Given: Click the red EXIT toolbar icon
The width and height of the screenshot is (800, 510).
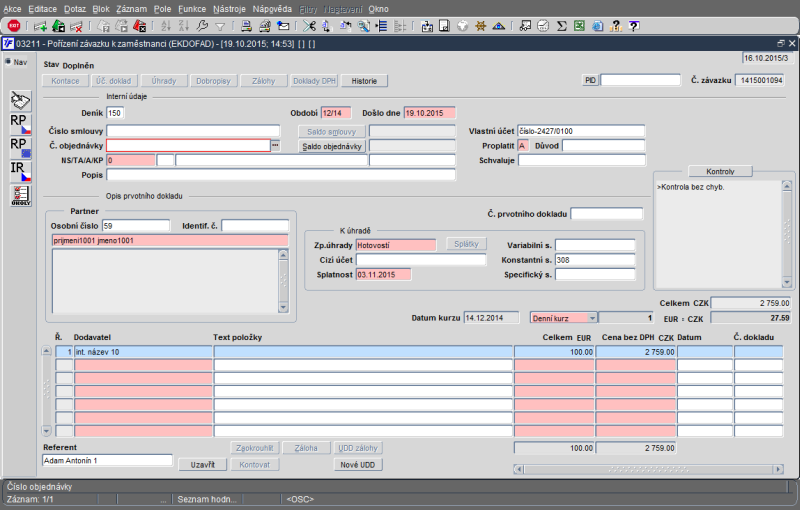Looking at the screenshot, I should pyautogui.click(x=14, y=25).
